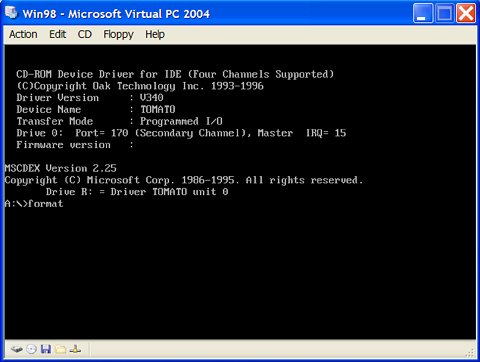480x362 pixels.
Task: Click the resize grip in status bar
Action: pos(471,353)
